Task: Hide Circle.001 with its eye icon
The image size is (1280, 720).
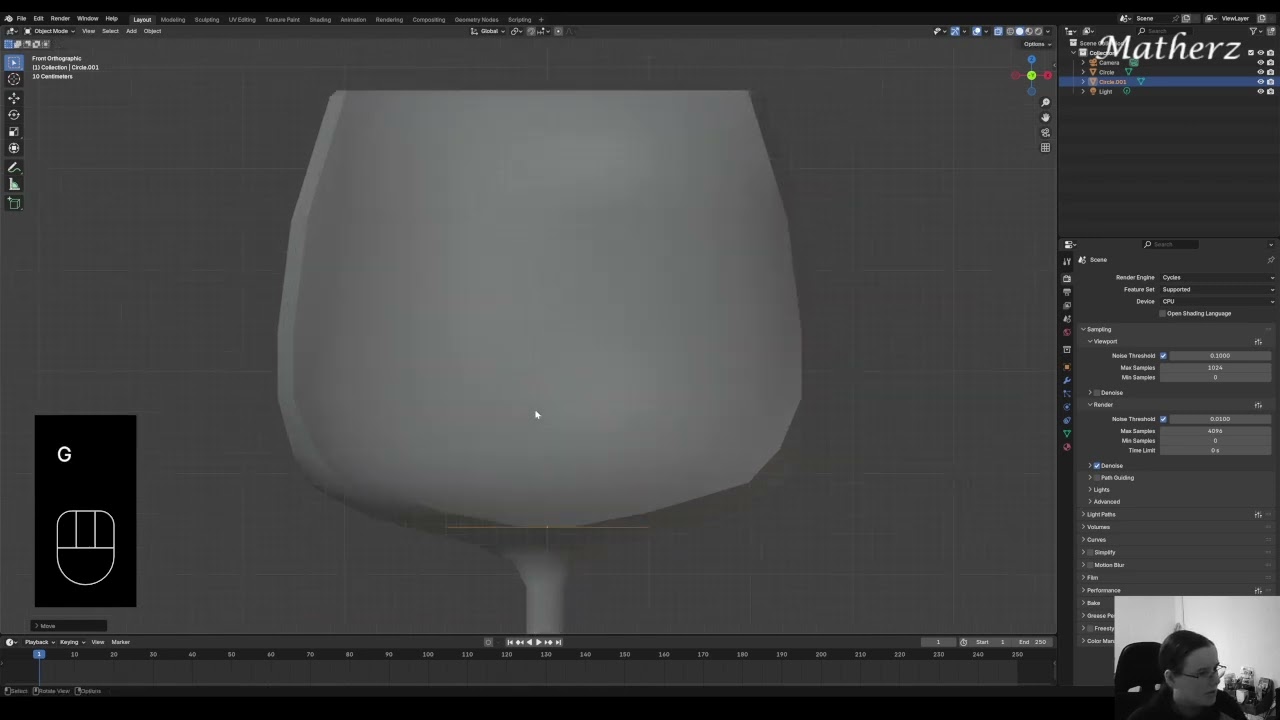Action: [x=1260, y=82]
